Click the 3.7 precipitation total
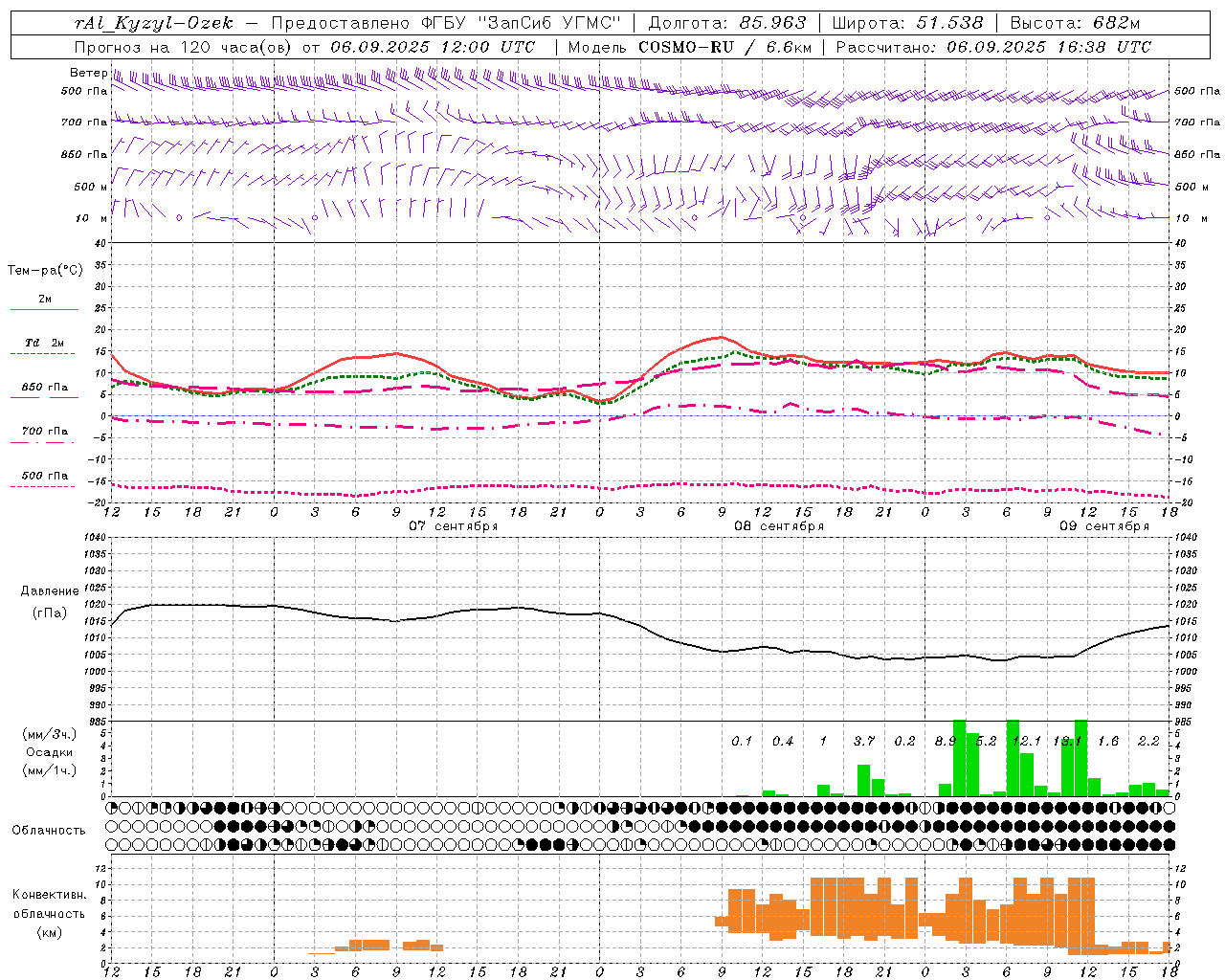Viewport: 1225px width, 980px height. tap(864, 741)
